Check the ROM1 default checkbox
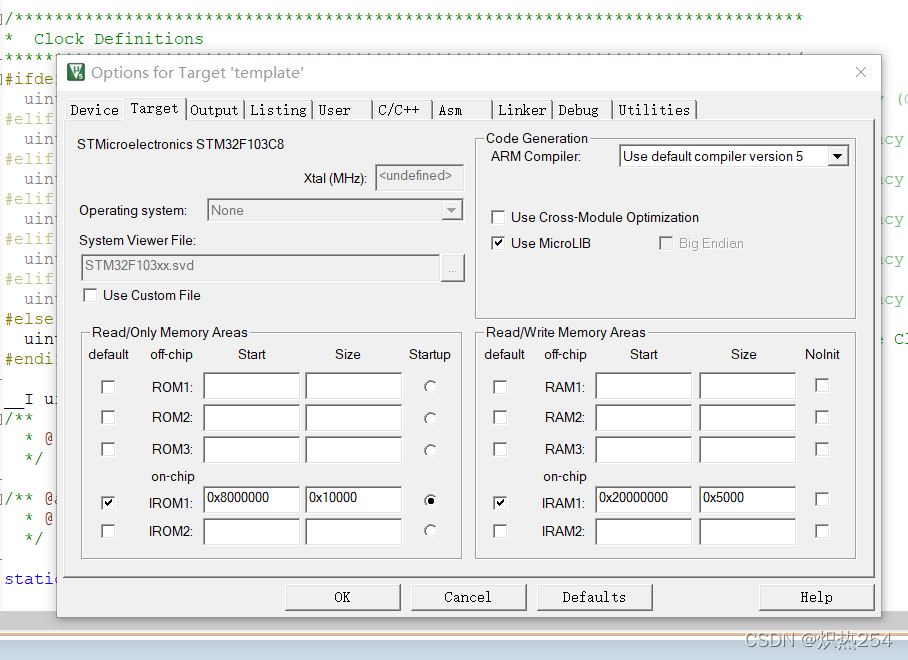 pos(108,387)
